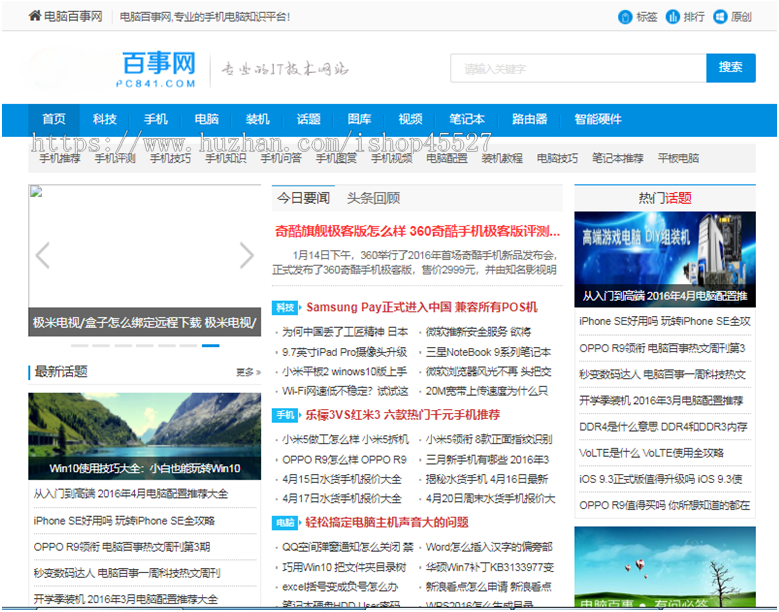779x612 pixels.
Task: Open the 路由器 nav menu item
Action: (530, 119)
